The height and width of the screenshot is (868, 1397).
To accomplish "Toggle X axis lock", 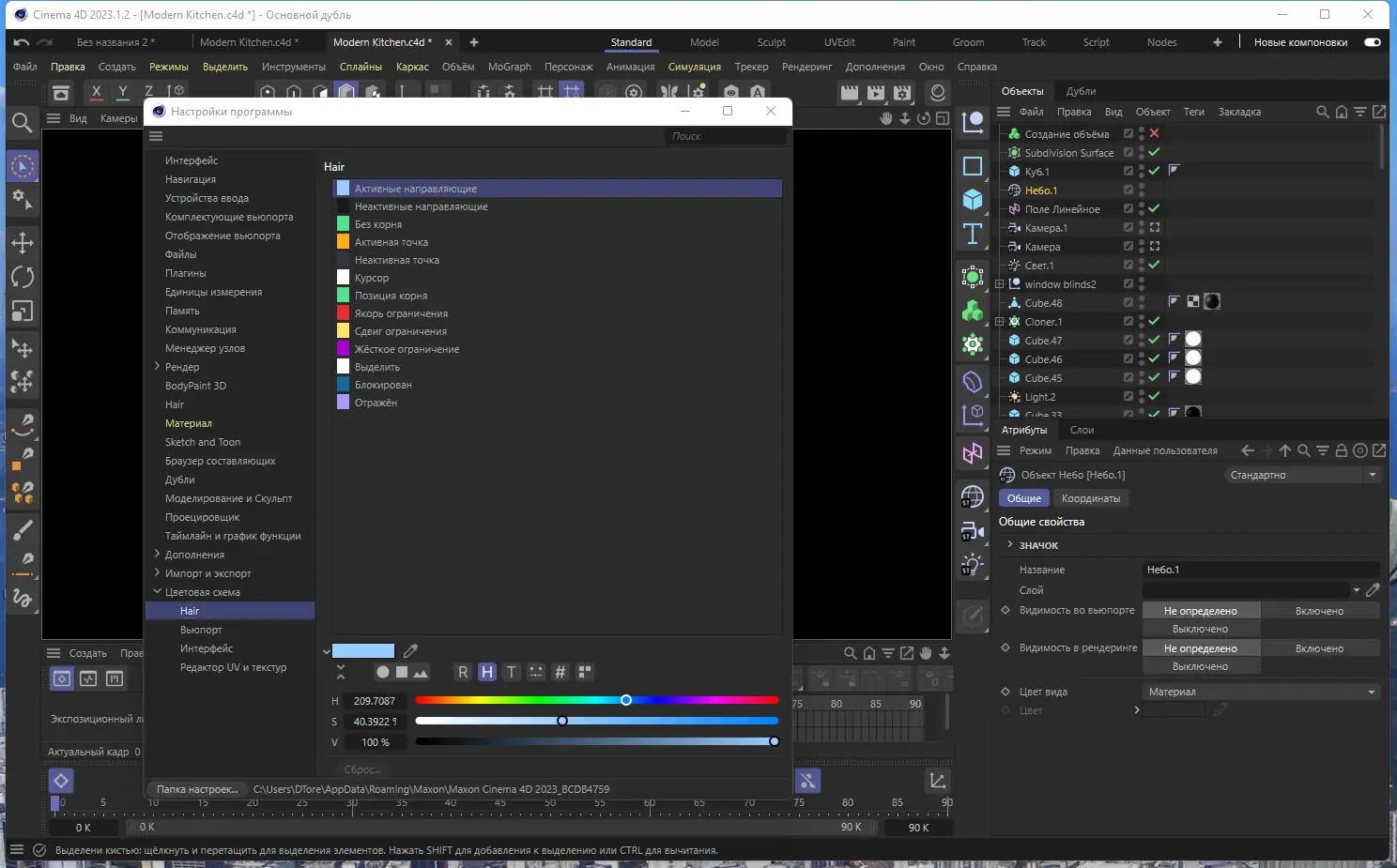I will pos(96,92).
